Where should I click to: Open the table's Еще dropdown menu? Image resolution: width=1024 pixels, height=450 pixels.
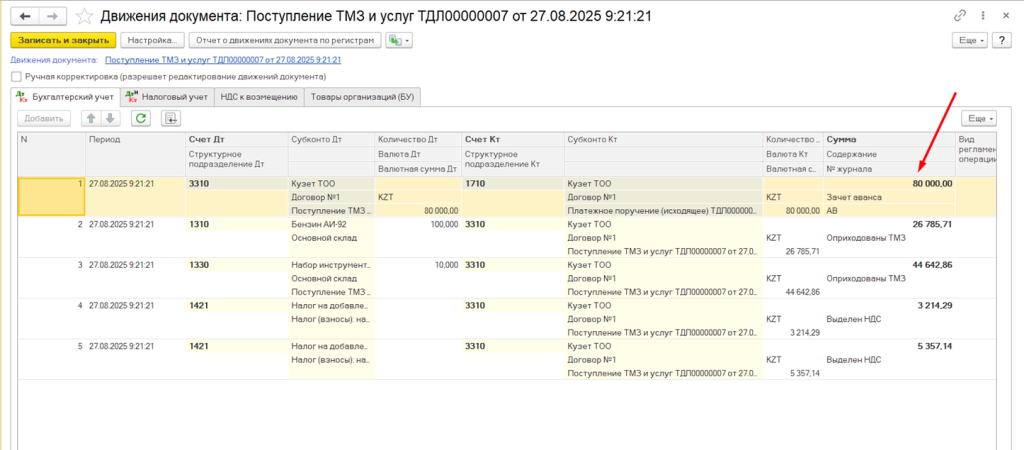[x=978, y=118]
